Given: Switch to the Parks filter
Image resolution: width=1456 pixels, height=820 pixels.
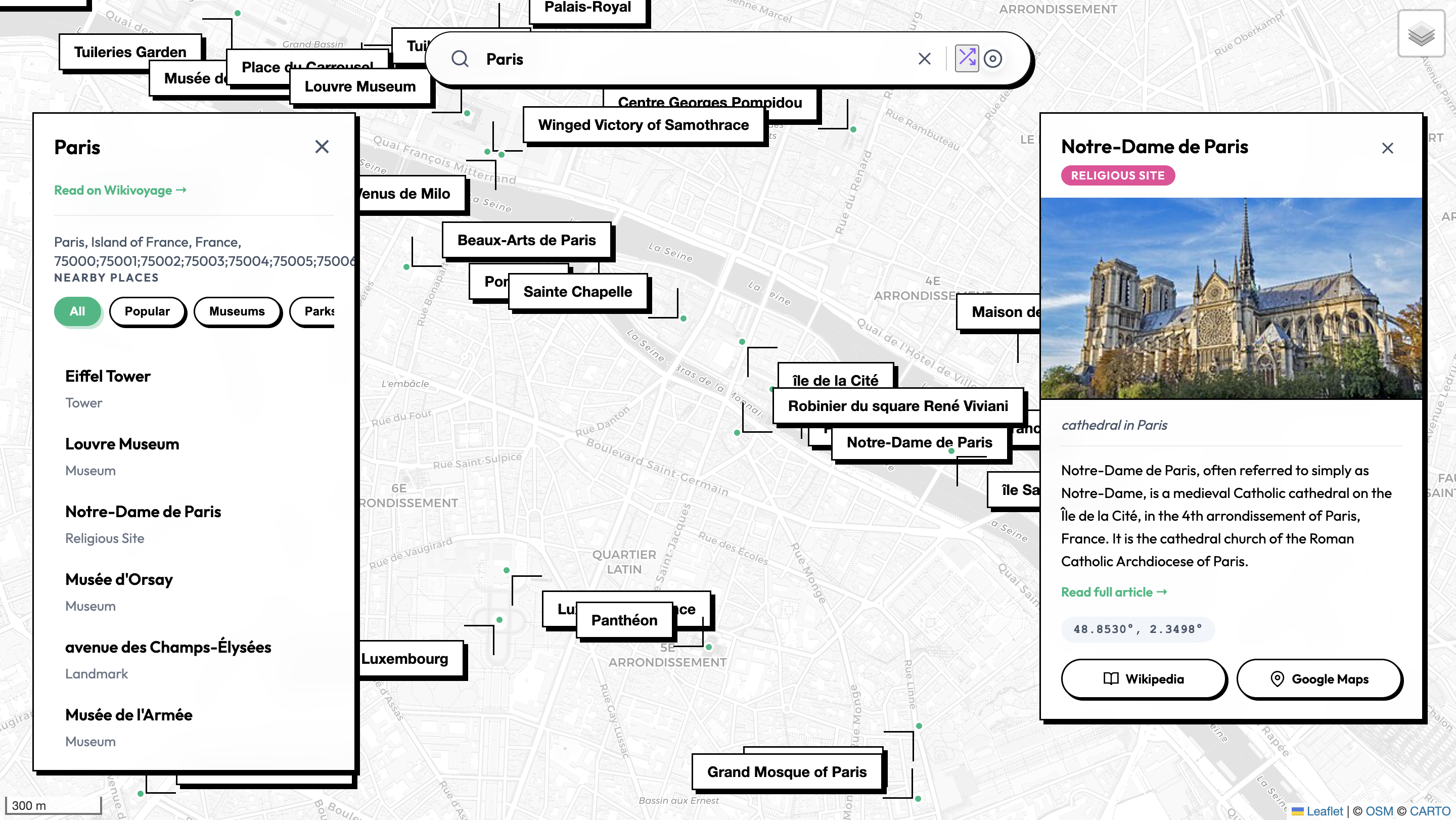Looking at the screenshot, I should (x=319, y=311).
